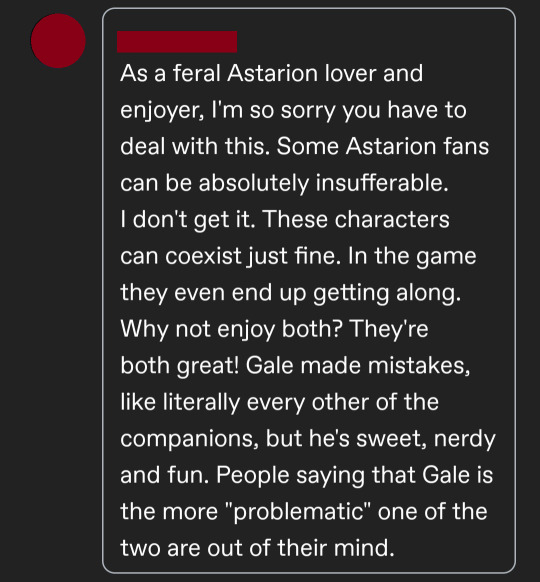Screen dimensions: 540x582
Task: Select the phrase "I don't get it"
Action: point(187,219)
